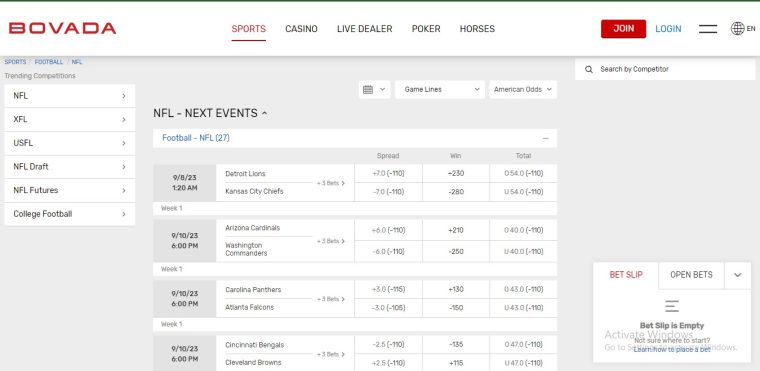Select Detroit Lions +7.0 spread
This screenshot has width=760, height=371.
tap(388, 174)
